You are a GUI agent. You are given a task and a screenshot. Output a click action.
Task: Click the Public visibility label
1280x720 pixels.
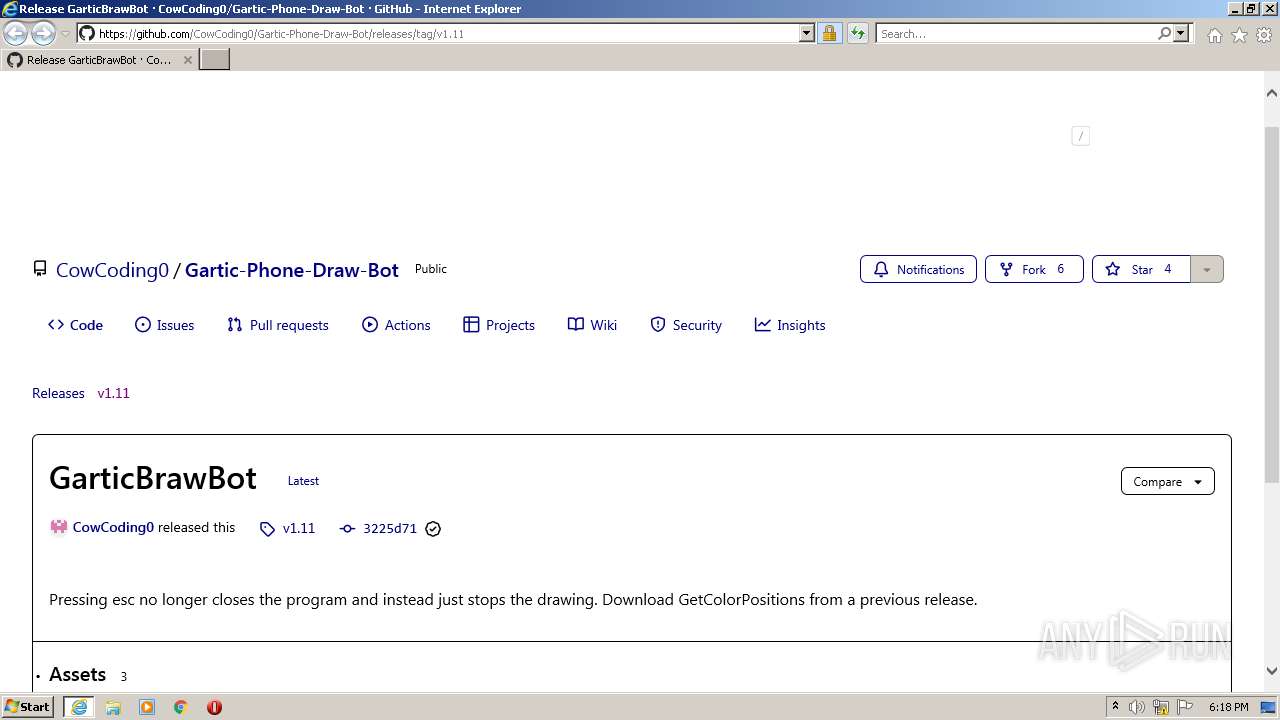point(431,269)
